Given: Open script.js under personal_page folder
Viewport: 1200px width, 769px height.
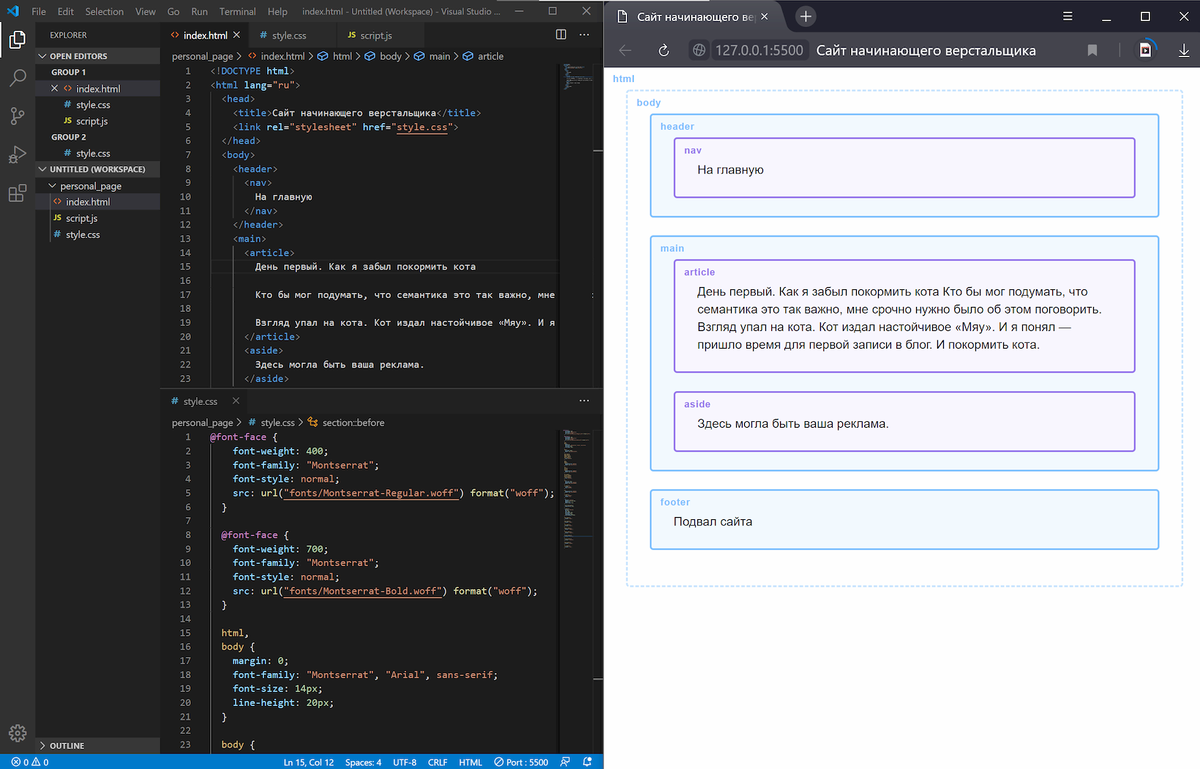Looking at the screenshot, I should coord(81,218).
